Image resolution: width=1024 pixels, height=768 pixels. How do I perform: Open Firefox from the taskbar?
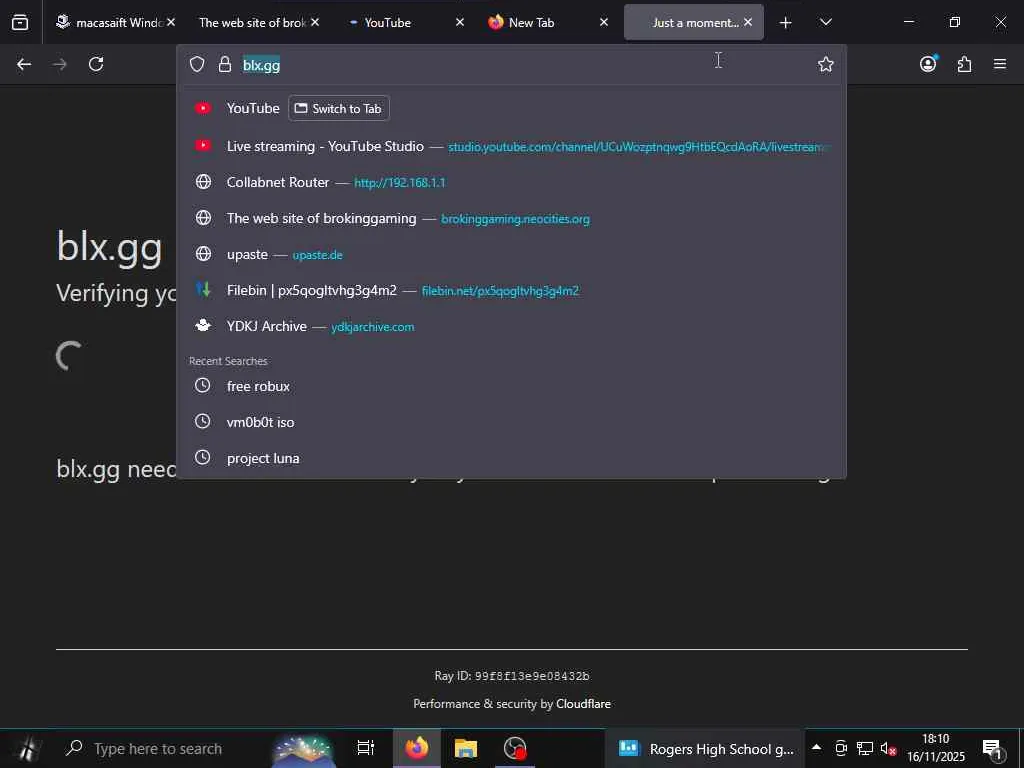point(416,748)
